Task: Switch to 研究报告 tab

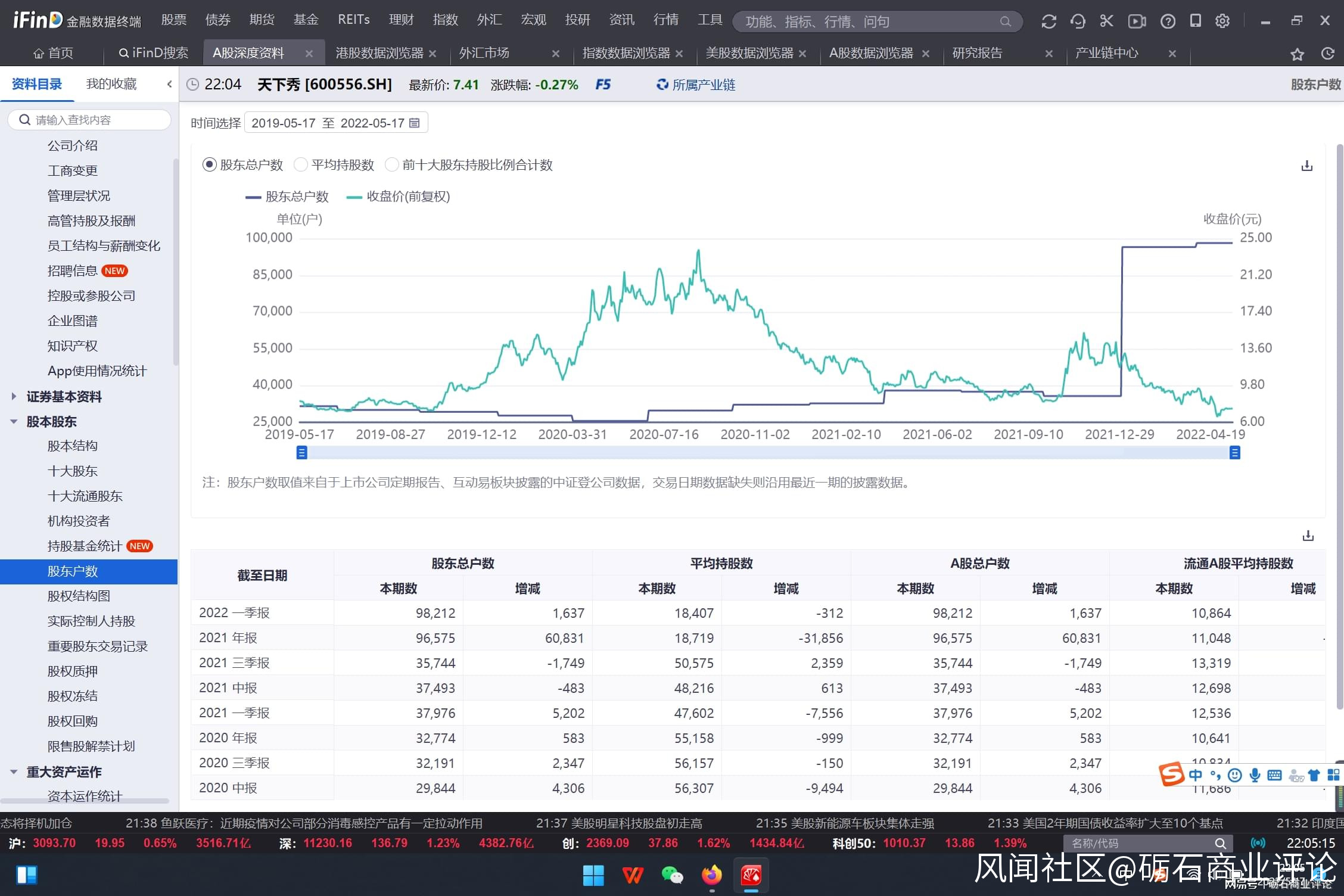Action: [977, 53]
